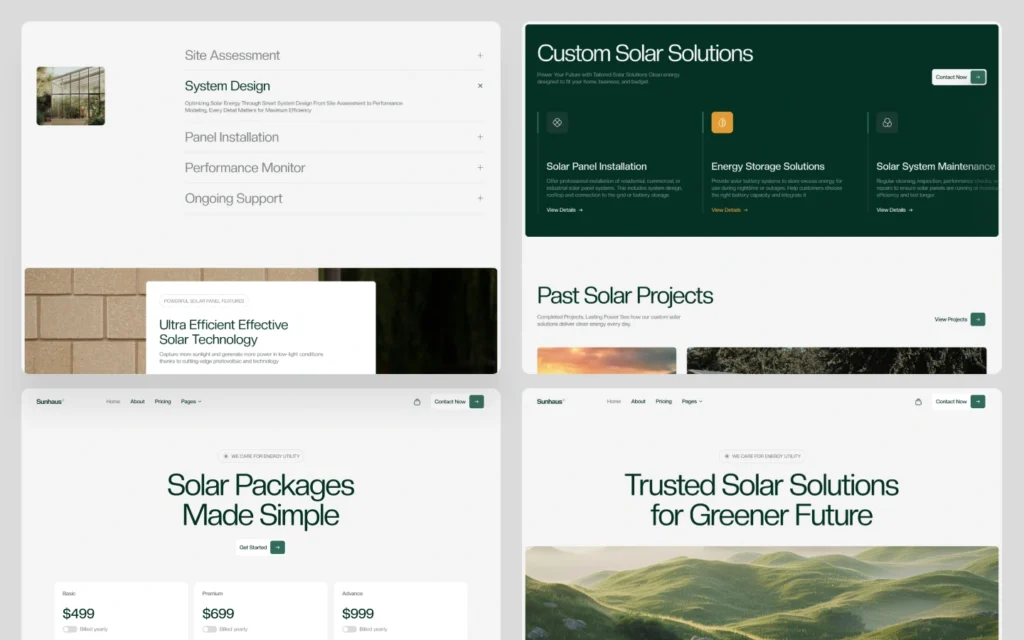Click Contact Now on the Trusted Solar Solutions header
Screen dimensions: 1024x640
959,402
